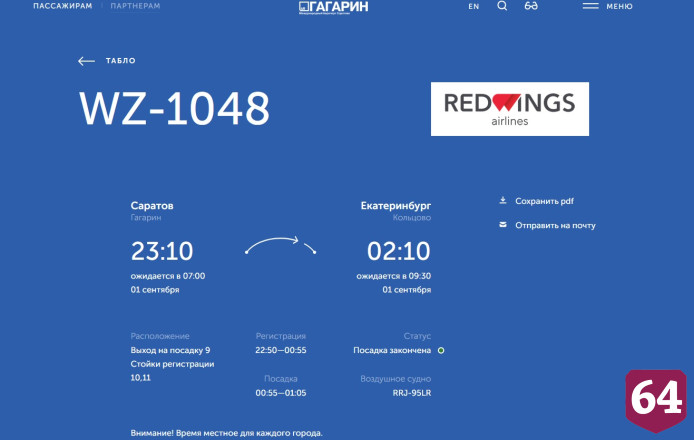Click the Red Wings airlines logo

pos(510,109)
